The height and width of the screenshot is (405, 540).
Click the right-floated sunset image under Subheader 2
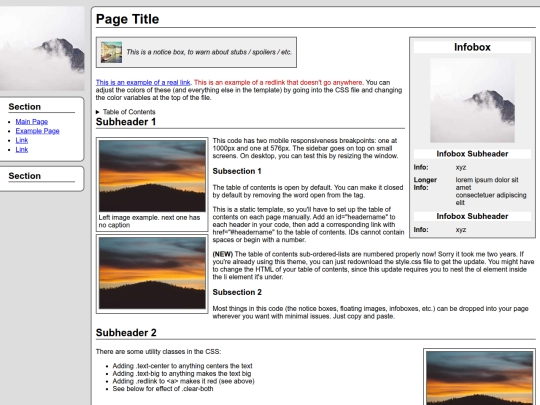tap(479, 378)
